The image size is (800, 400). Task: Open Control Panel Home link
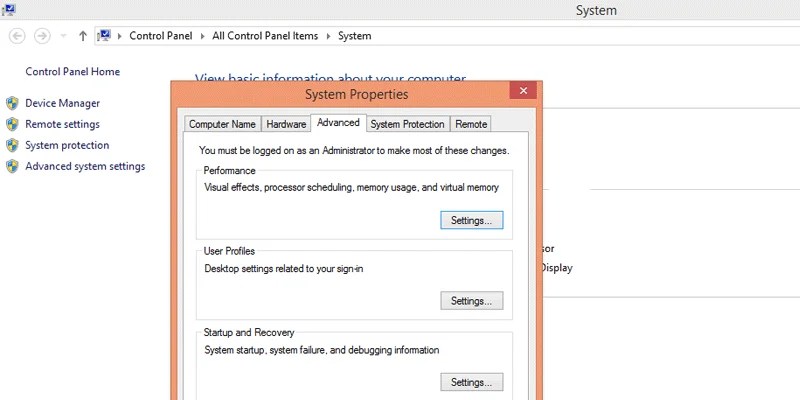[x=72, y=71]
